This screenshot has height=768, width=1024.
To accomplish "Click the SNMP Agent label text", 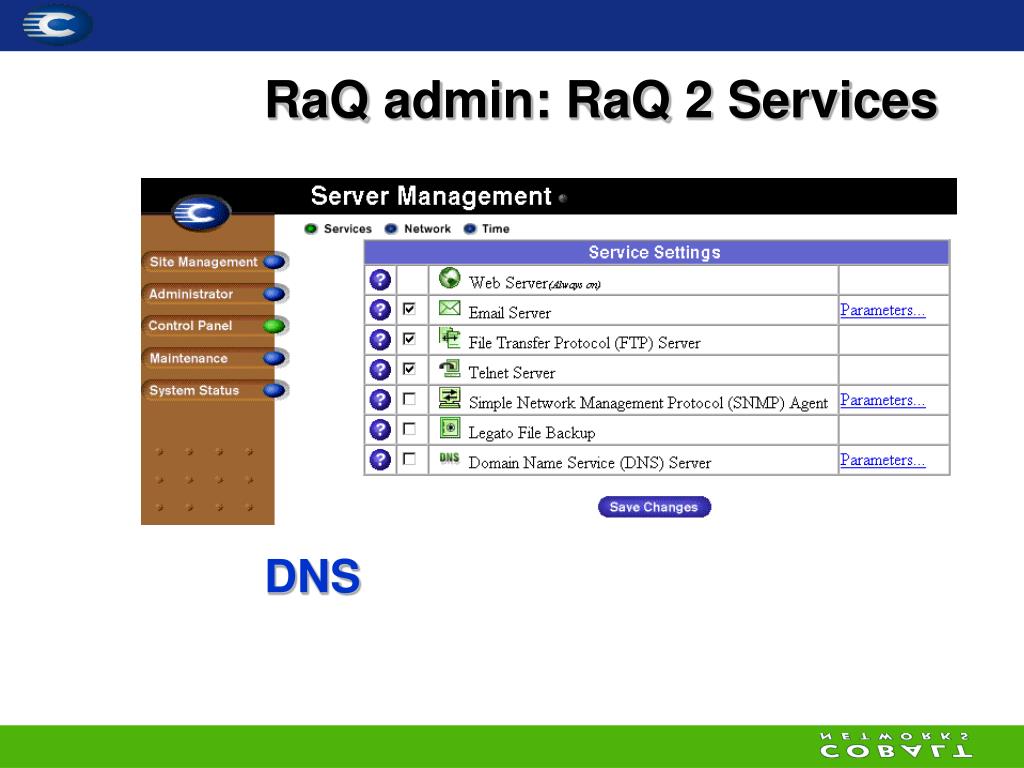I will pyautogui.click(x=648, y=403).
